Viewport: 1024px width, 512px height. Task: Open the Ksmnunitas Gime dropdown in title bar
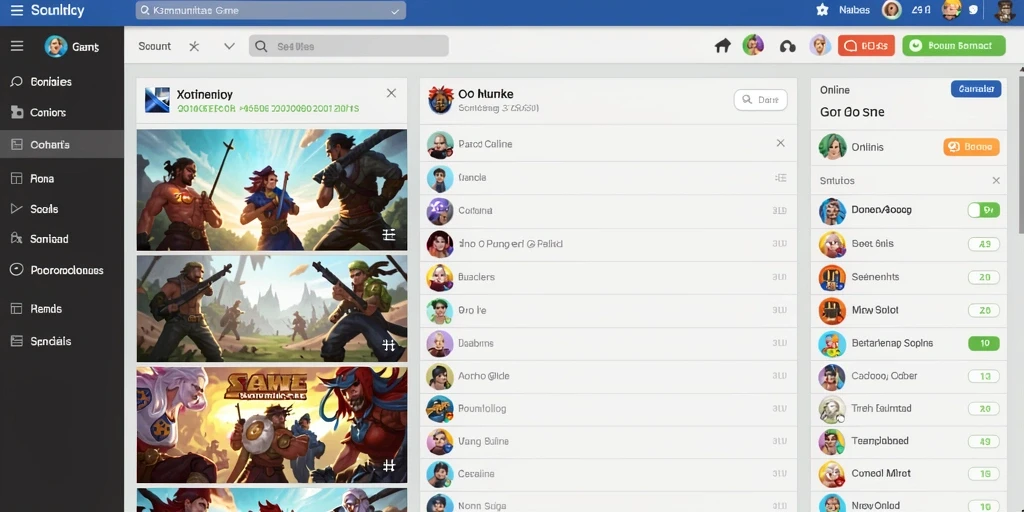(271, 10)
